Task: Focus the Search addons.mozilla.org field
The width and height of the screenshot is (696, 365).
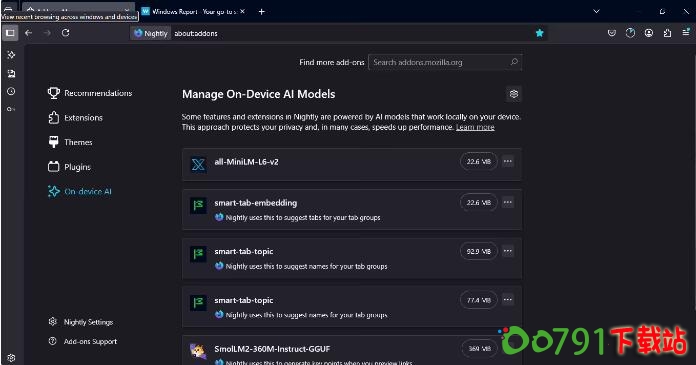Action: coord(445,62)
